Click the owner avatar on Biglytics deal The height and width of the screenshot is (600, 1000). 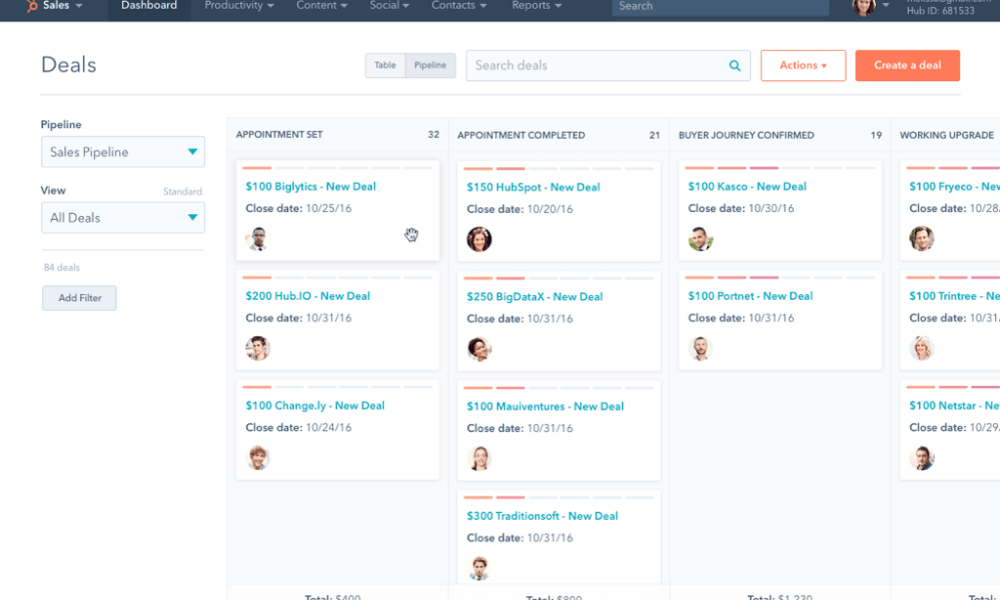257,238
